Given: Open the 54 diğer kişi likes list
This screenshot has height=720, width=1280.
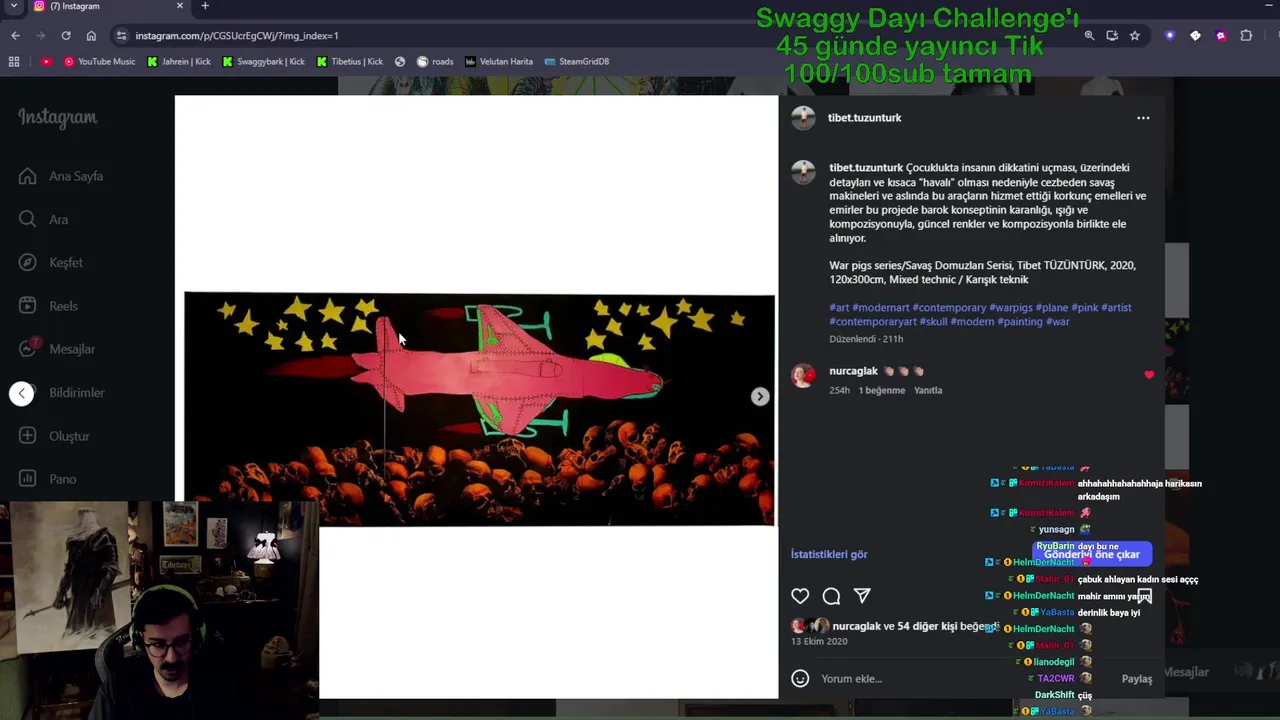Looking at the screenshot, I should pos(927,626).
